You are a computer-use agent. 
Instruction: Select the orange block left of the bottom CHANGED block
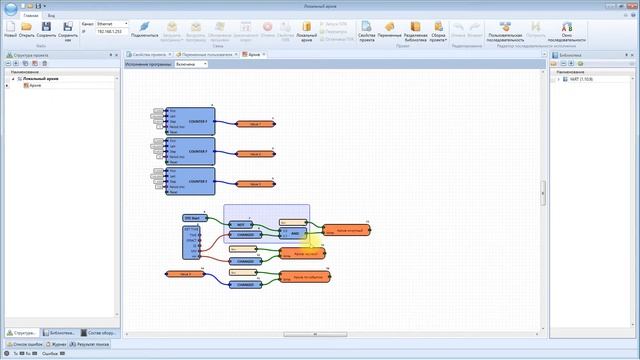(185, 274)
